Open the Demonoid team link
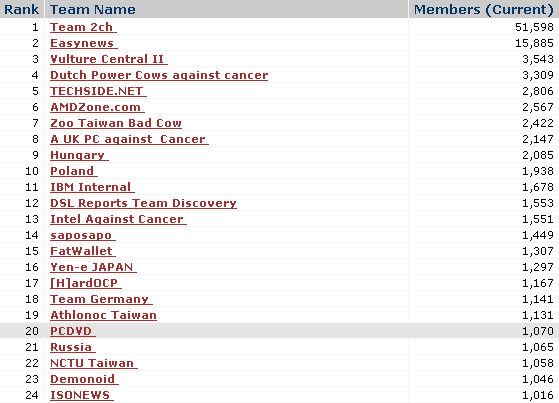The height and width of the screenshot is (403, 559). (84, 379)
